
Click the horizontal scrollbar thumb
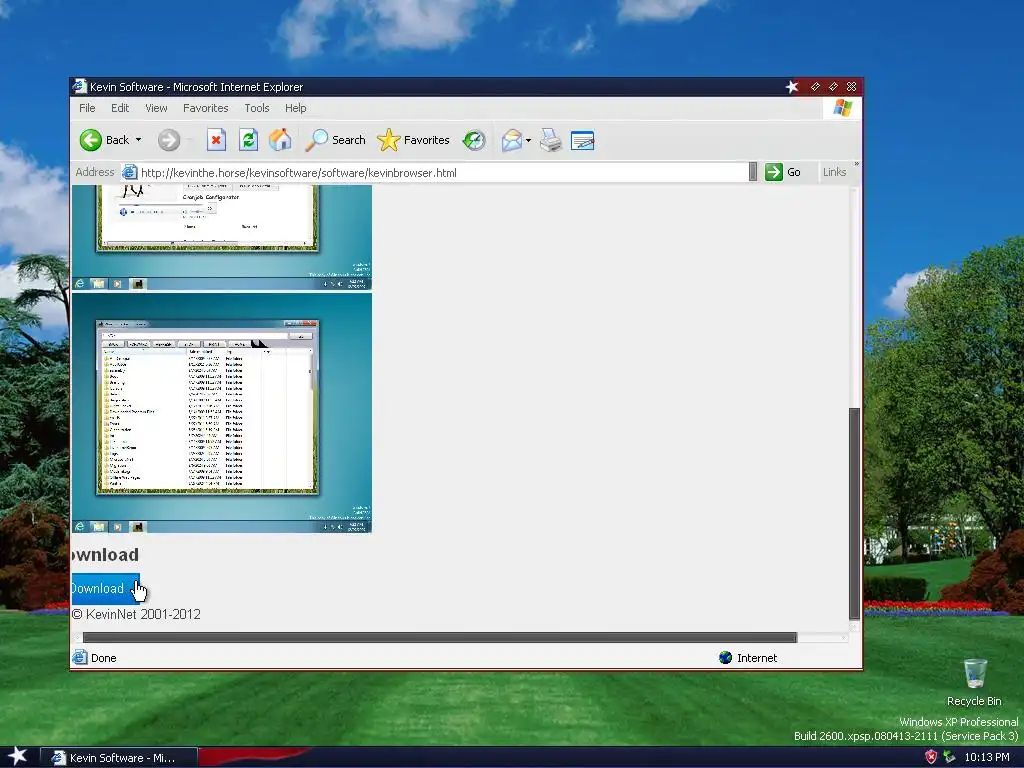440,637
